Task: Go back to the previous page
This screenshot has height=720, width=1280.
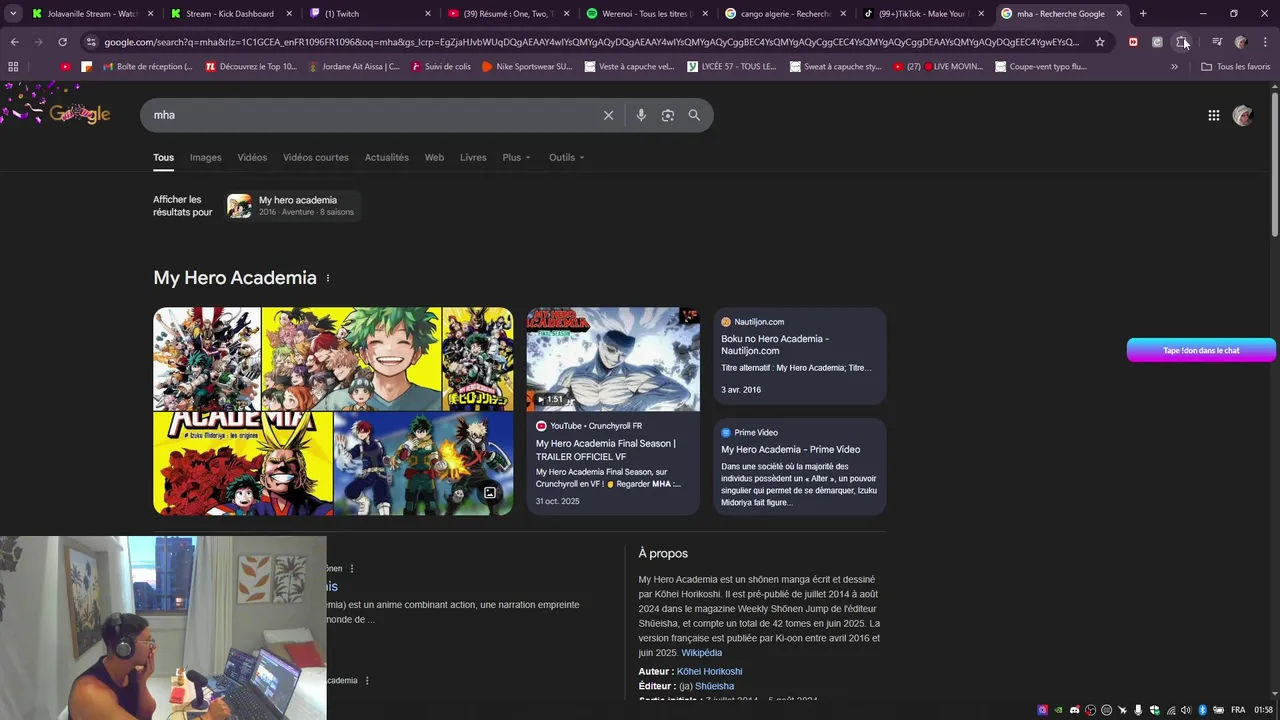Action: coord(14,42)
